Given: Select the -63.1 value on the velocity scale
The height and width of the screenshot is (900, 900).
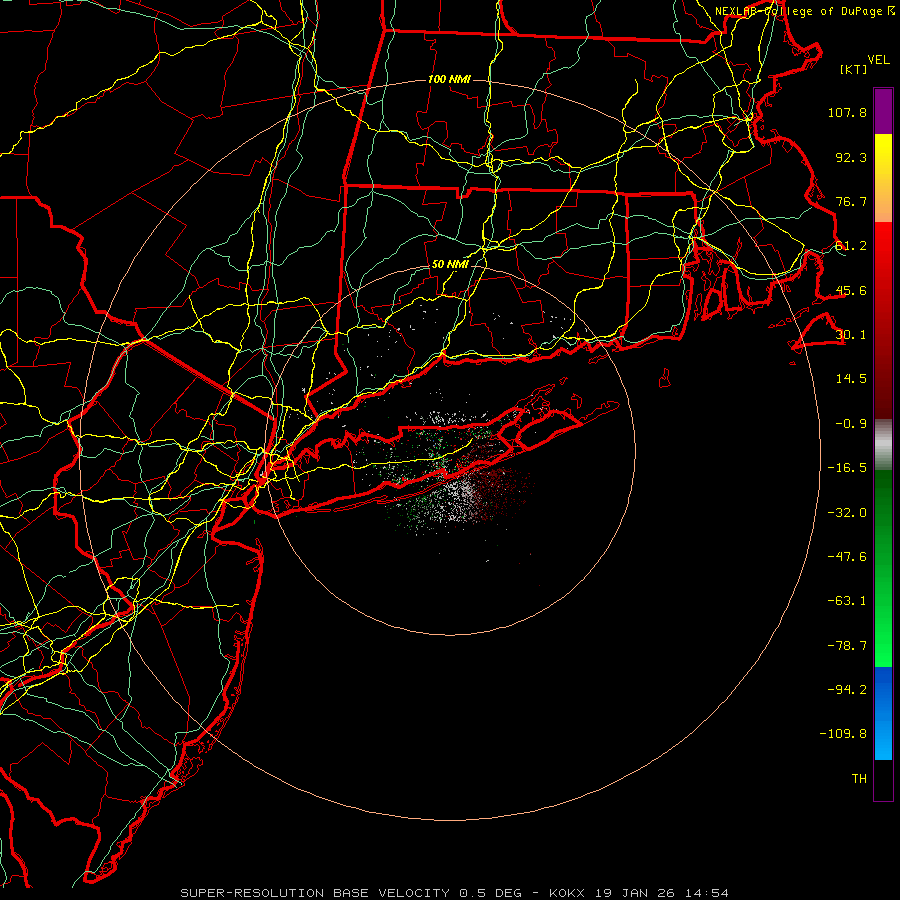Looking at the screenshot, I should pos(847,601).
